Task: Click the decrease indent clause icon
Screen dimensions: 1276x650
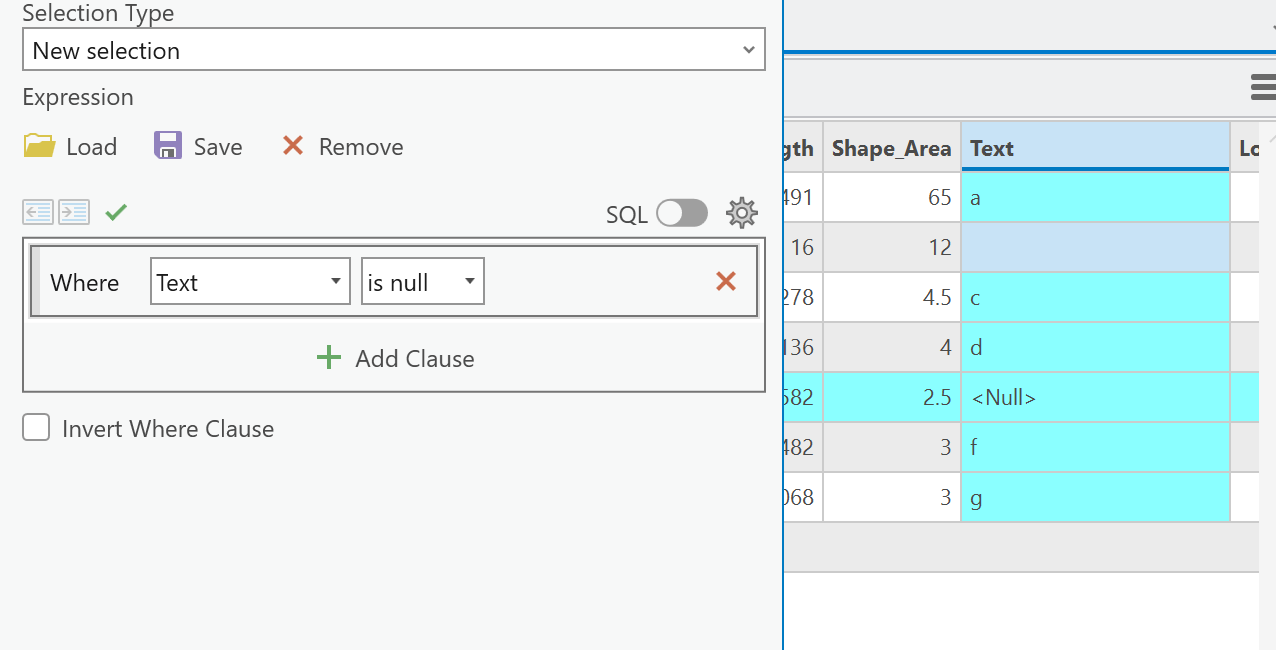Action: coord(38,212)
